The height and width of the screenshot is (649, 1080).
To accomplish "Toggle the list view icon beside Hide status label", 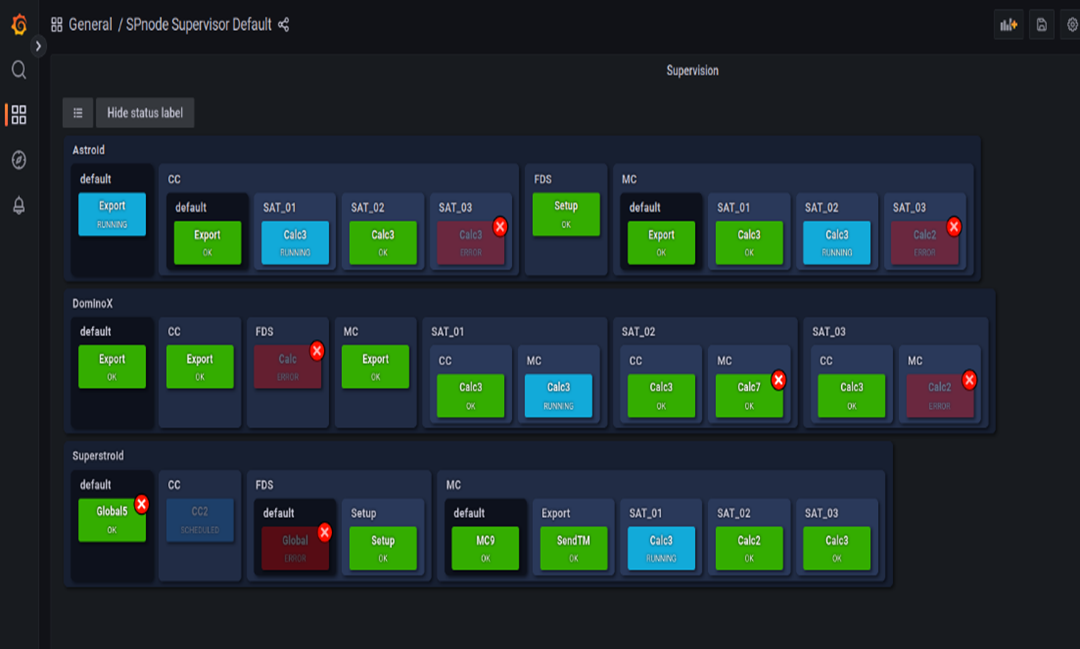I will [78, 112].
